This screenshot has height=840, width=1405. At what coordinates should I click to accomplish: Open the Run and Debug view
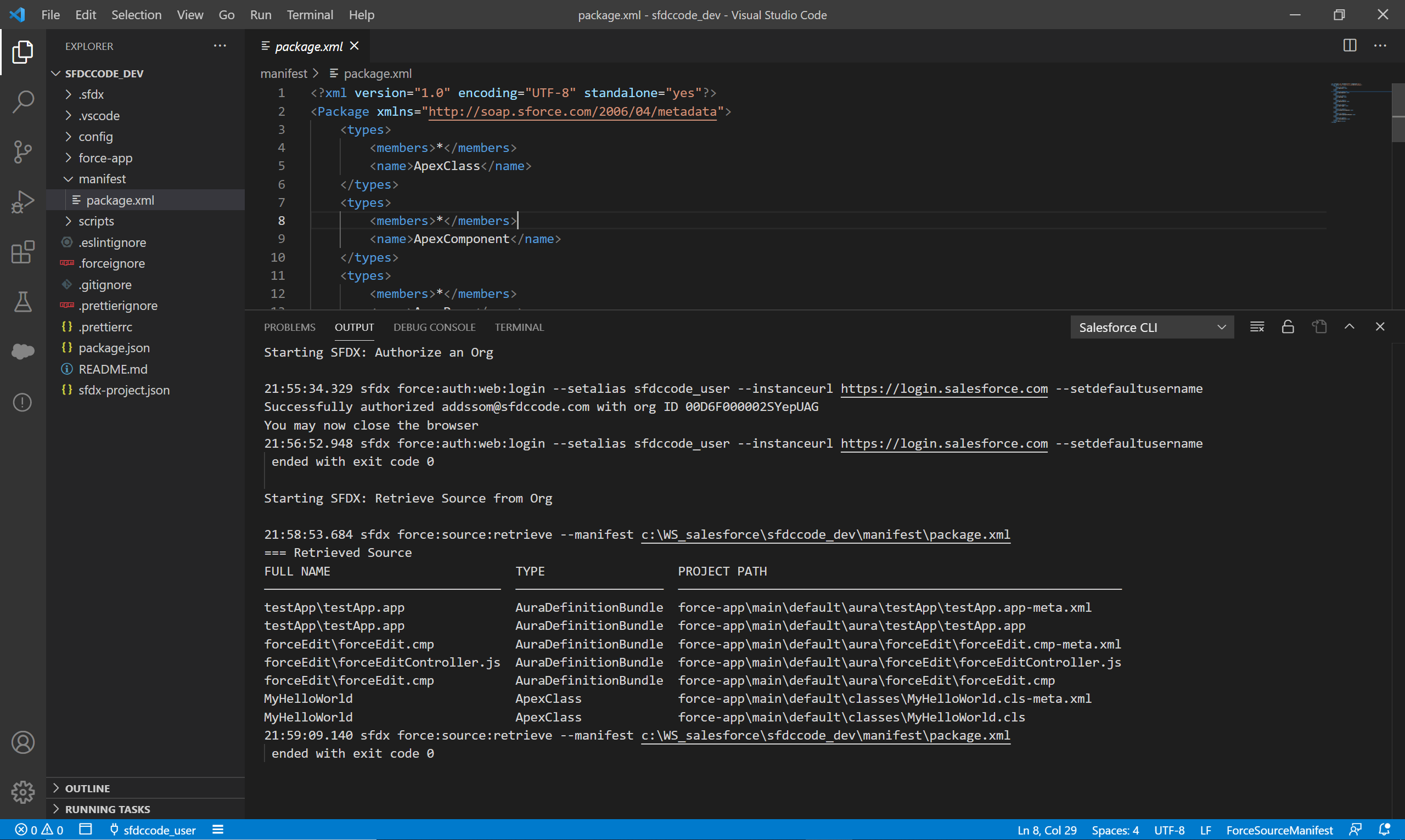(23, 201)
